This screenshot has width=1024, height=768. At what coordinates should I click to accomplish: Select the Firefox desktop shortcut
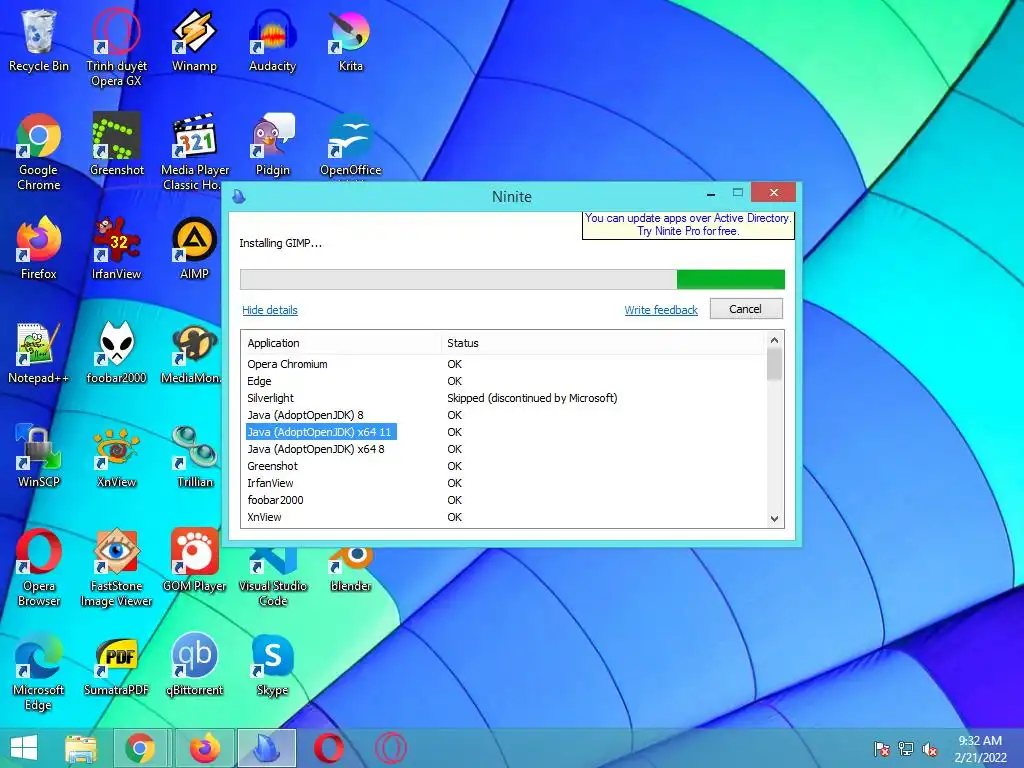click(x=39, y=248)
